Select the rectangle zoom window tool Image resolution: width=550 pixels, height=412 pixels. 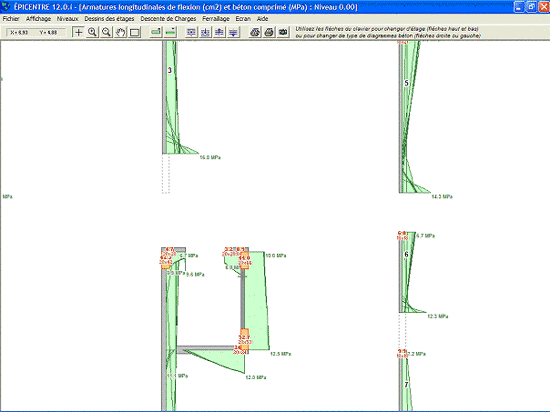(134, 32)
